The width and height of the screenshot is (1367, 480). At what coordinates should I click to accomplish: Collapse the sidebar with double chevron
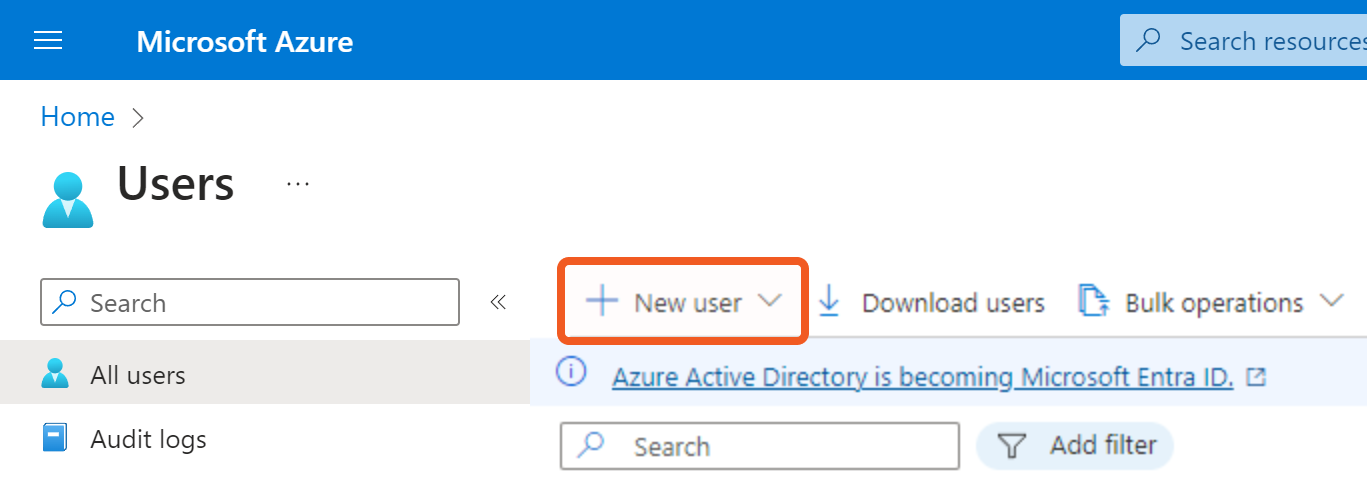(498, 303)
